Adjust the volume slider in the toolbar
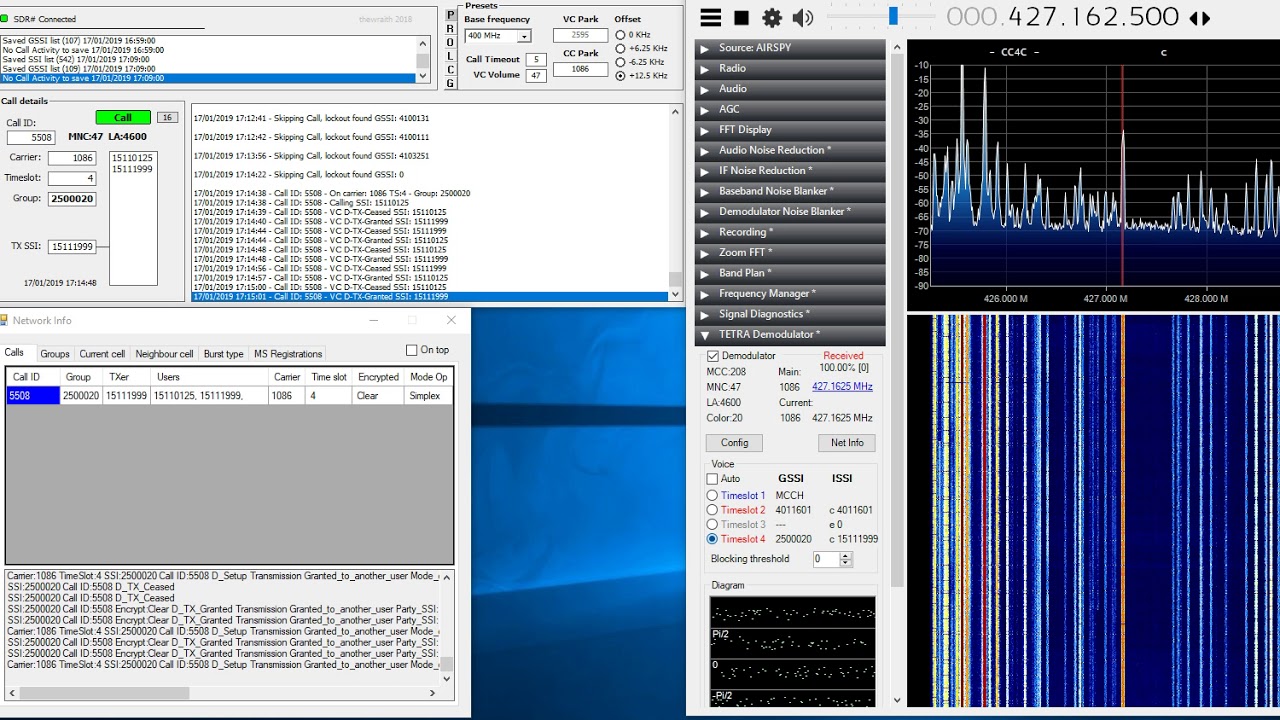 (x=892, y=17)
